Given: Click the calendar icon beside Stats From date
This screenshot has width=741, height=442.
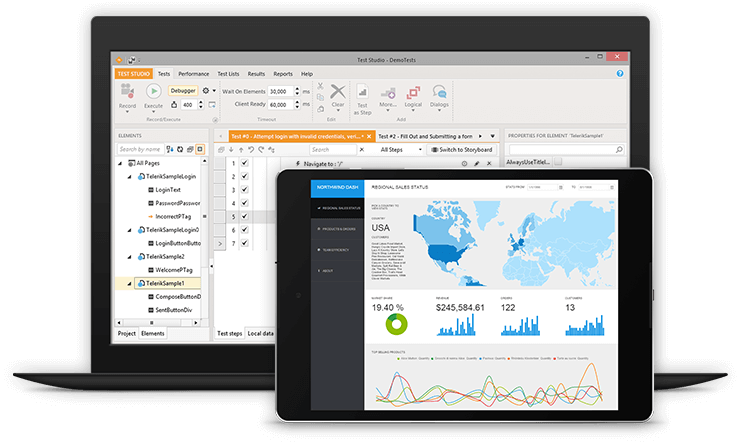Looking at the screenshot, I should click(561, 187).
